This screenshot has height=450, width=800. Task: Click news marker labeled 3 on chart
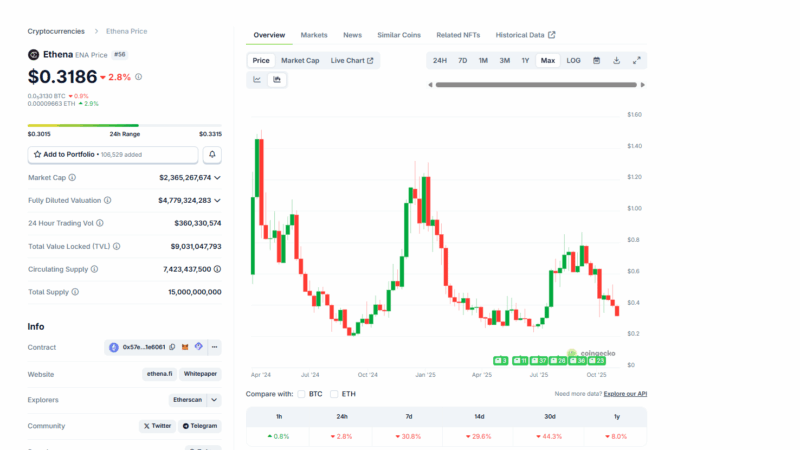(501, 361)
